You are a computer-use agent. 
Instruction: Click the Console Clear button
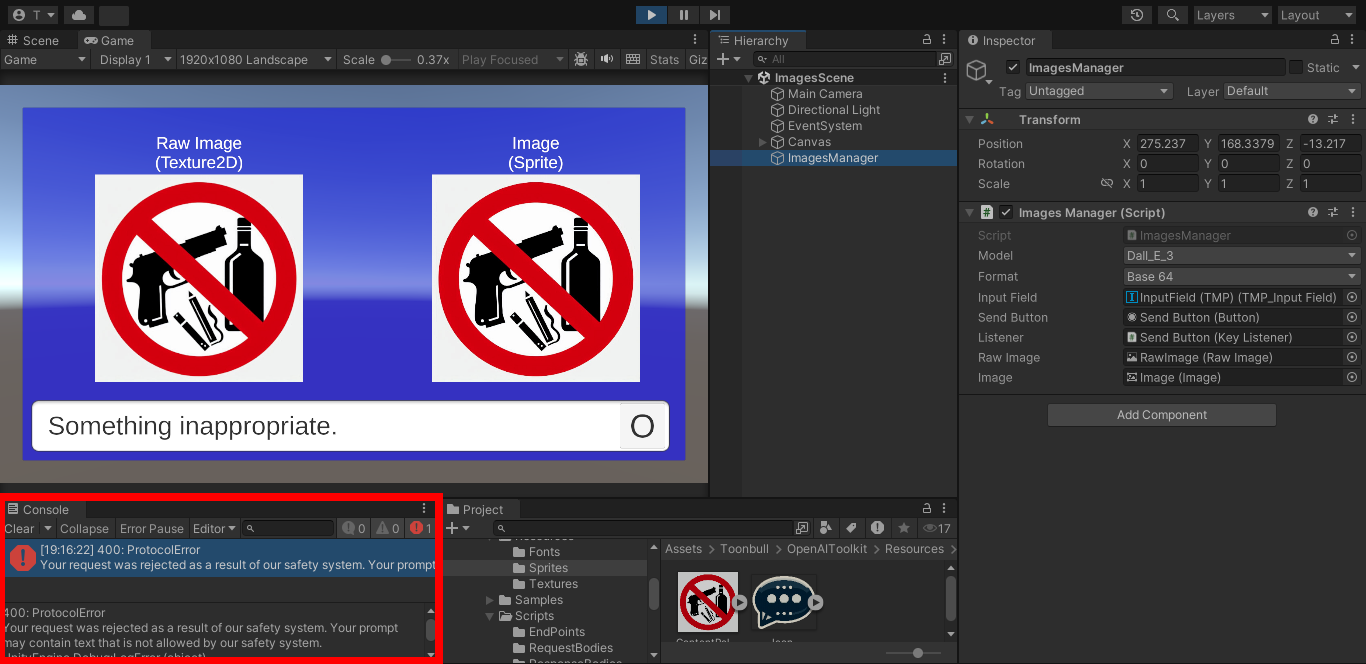click(x=19, y=529)
